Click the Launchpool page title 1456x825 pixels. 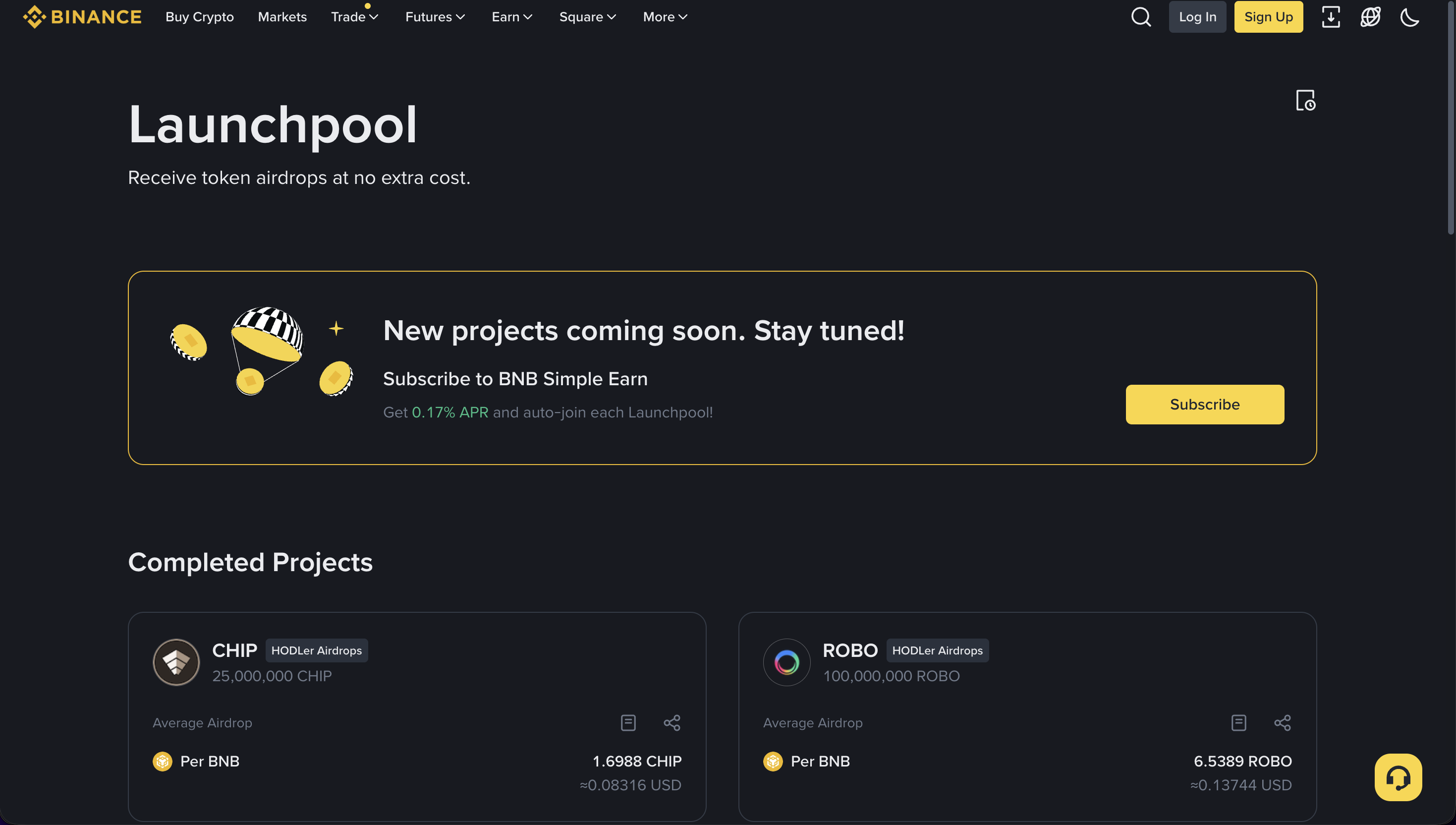tap(273, 125)
